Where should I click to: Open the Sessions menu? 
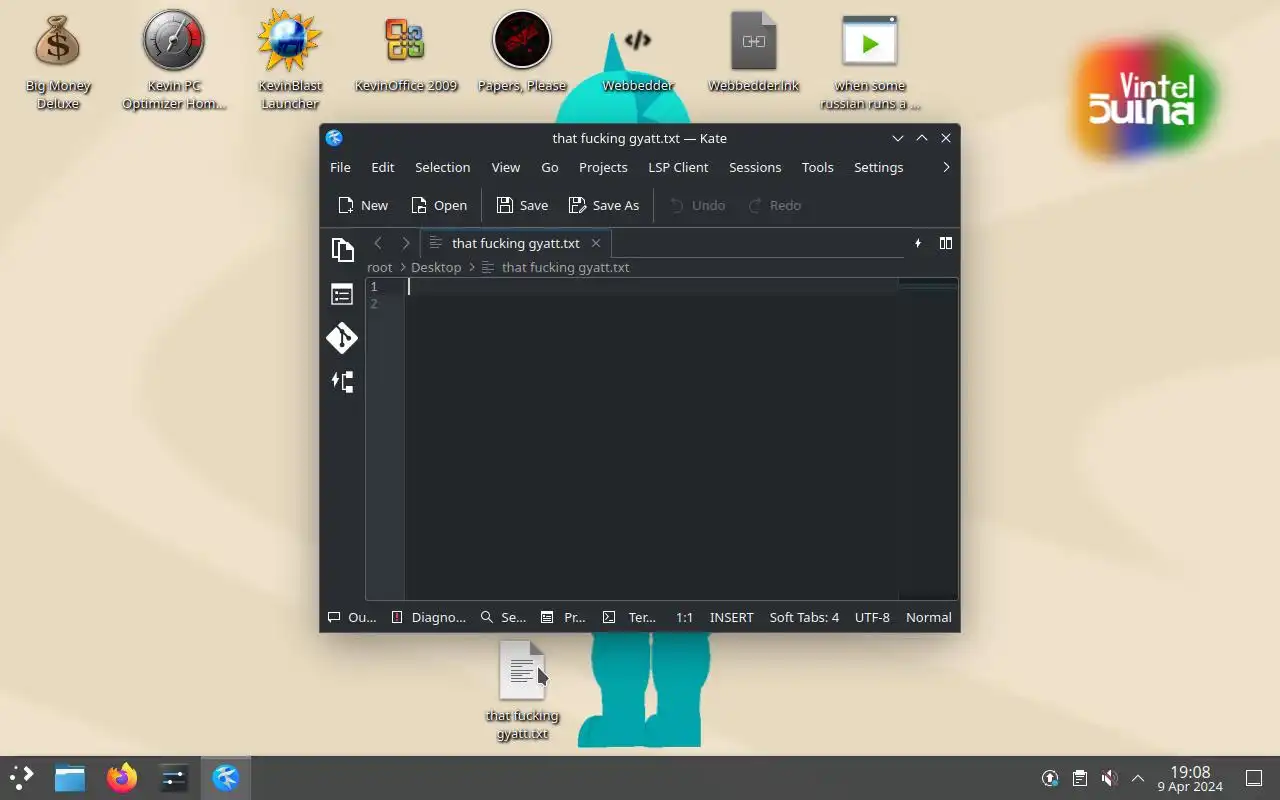pos(755,167)
